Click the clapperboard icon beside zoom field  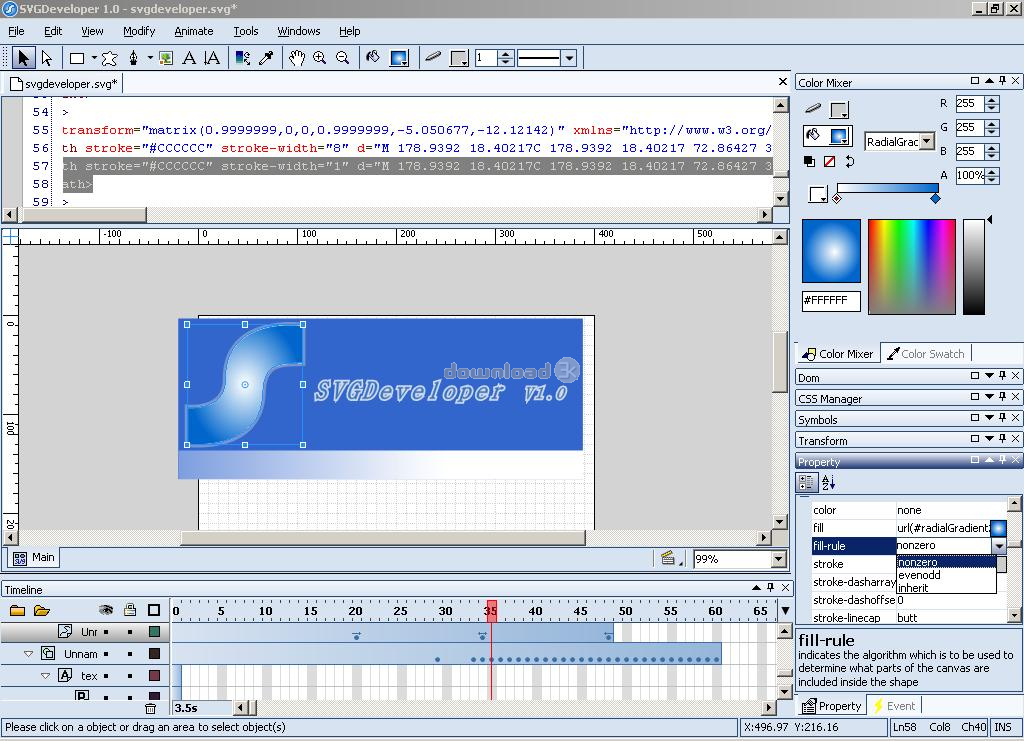tap(667, 558)
